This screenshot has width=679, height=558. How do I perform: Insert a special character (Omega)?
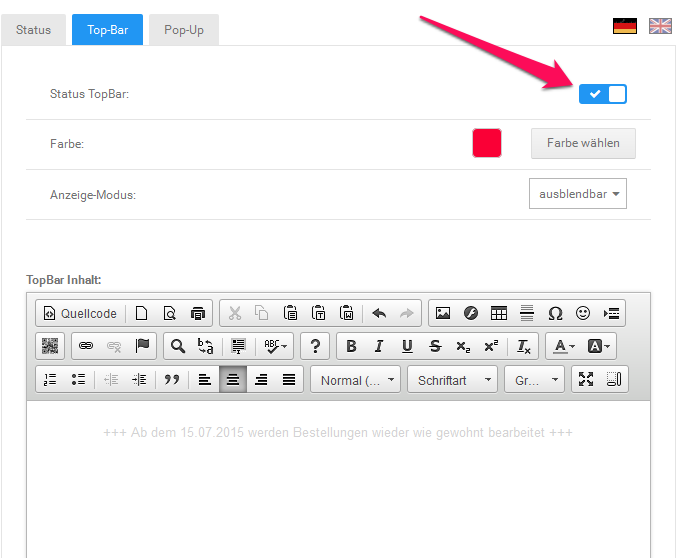555,313
